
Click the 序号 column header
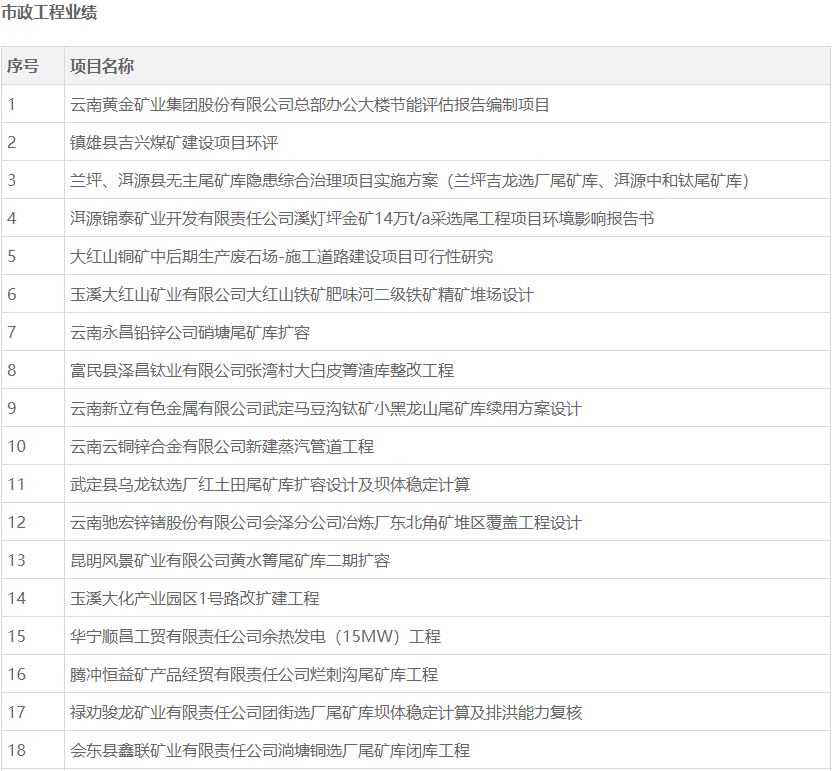(23, 66)
